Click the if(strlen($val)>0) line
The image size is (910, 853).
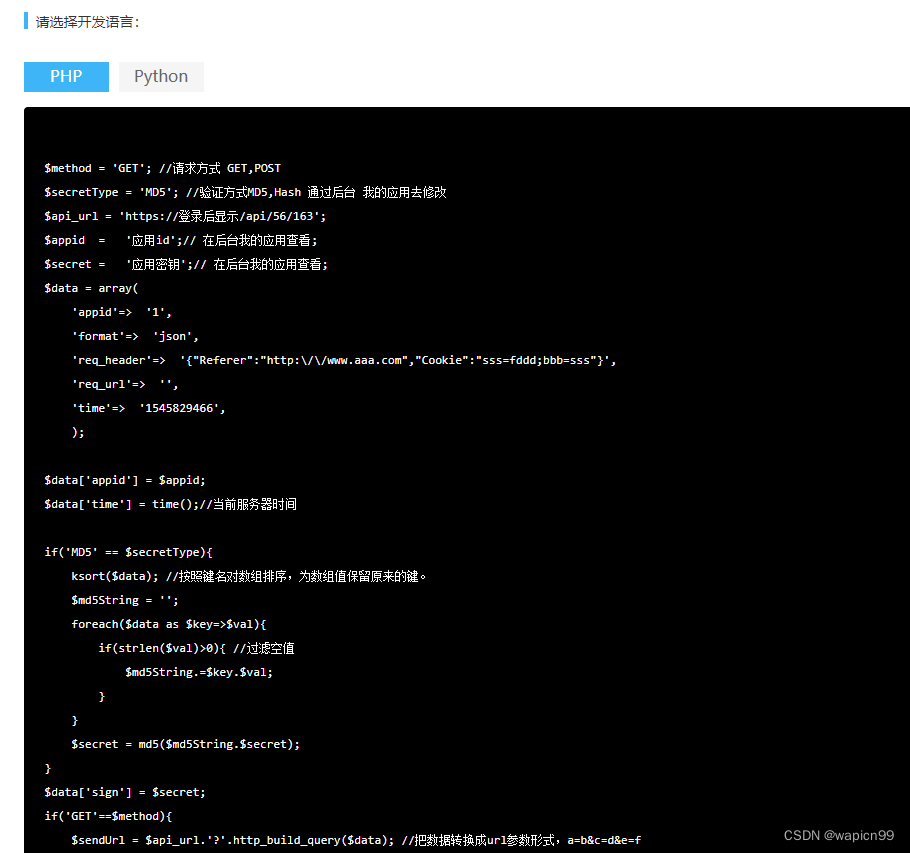coord(195,648)
